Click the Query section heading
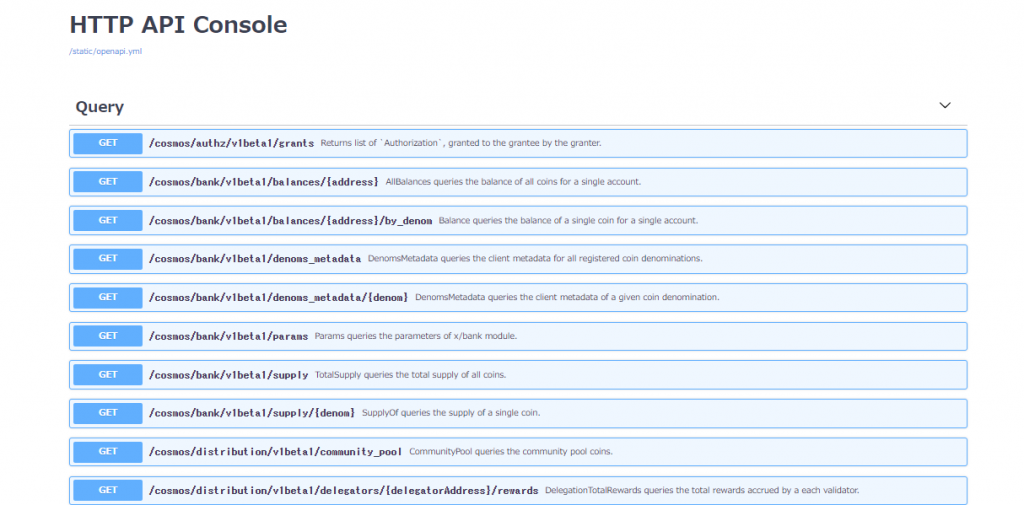Viewport: 1024px width, 505px height. pyautogui.click(x=100, y=107)
